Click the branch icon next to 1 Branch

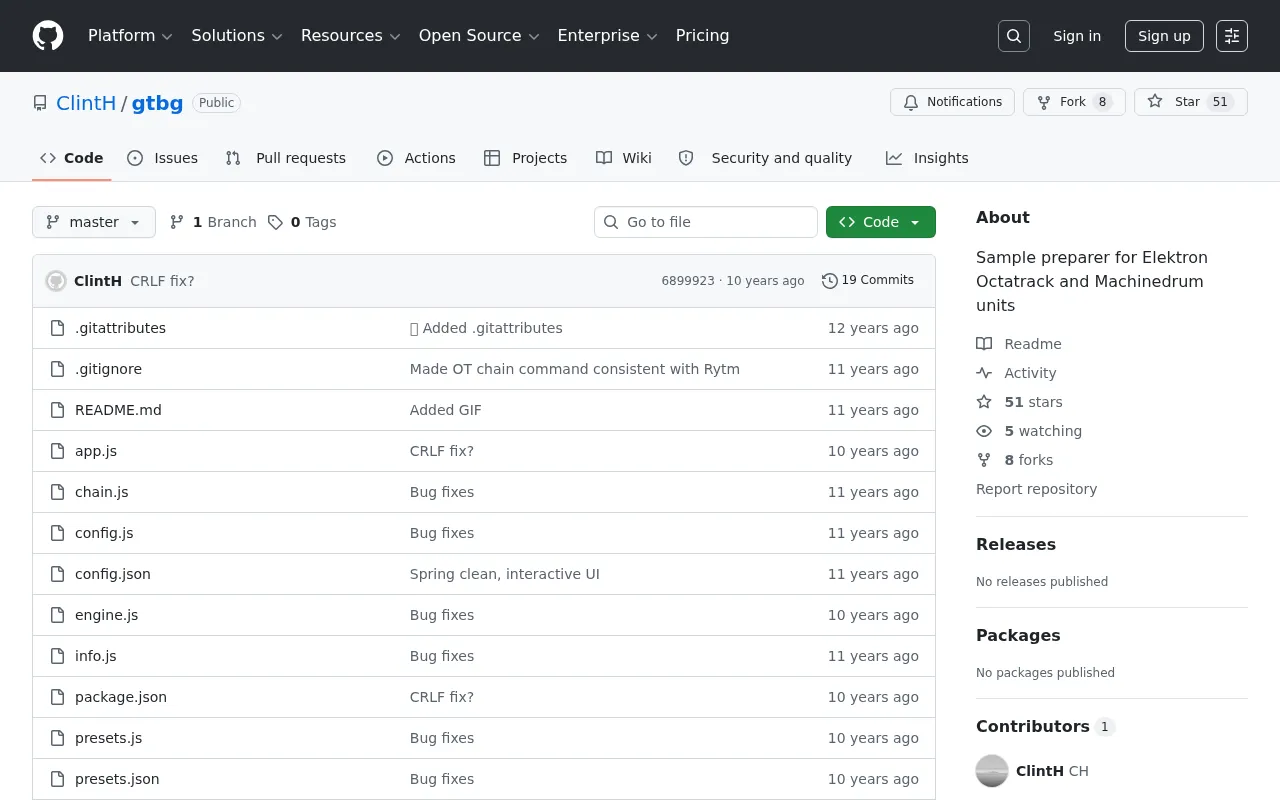pyautogui.click(x=177, y=222)
